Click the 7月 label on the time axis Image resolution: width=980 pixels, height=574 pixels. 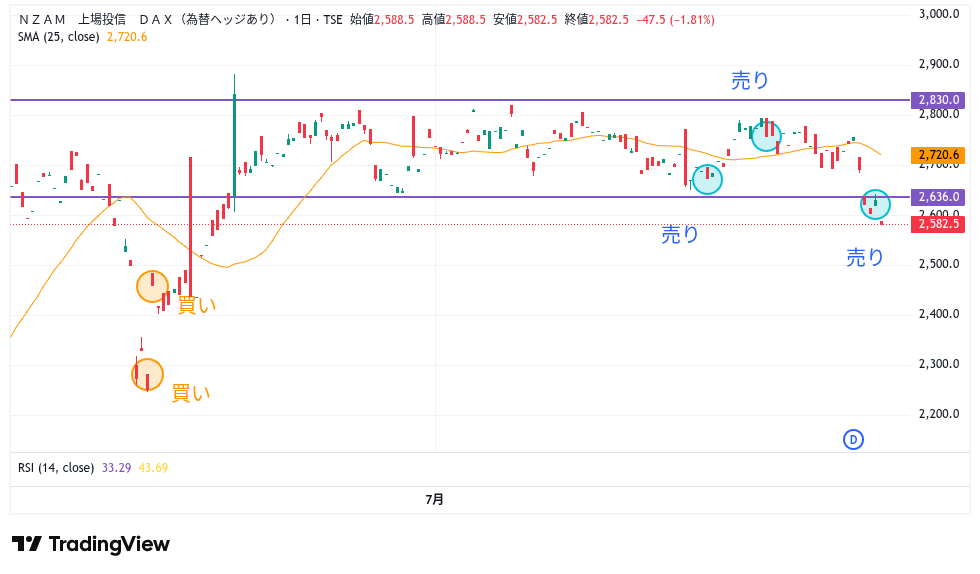435,499
